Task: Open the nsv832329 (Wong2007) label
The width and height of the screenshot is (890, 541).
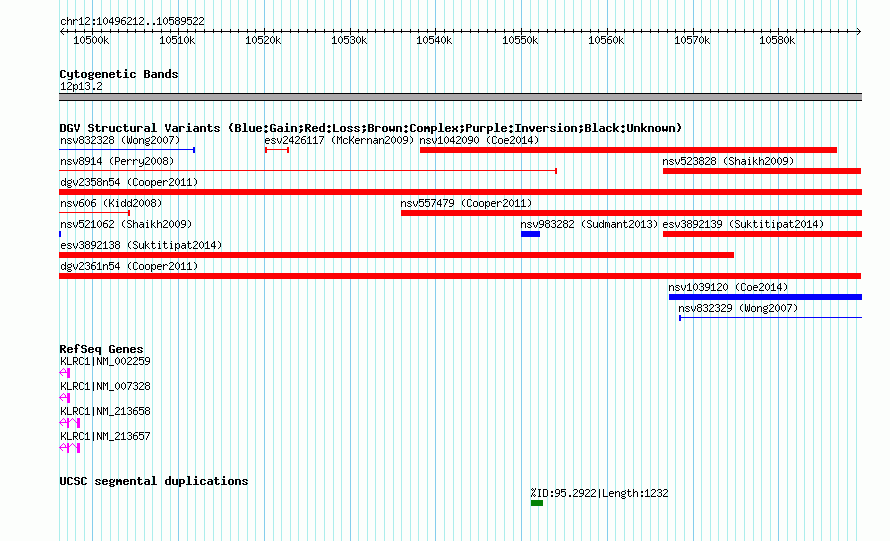Action: click(738, 308)
